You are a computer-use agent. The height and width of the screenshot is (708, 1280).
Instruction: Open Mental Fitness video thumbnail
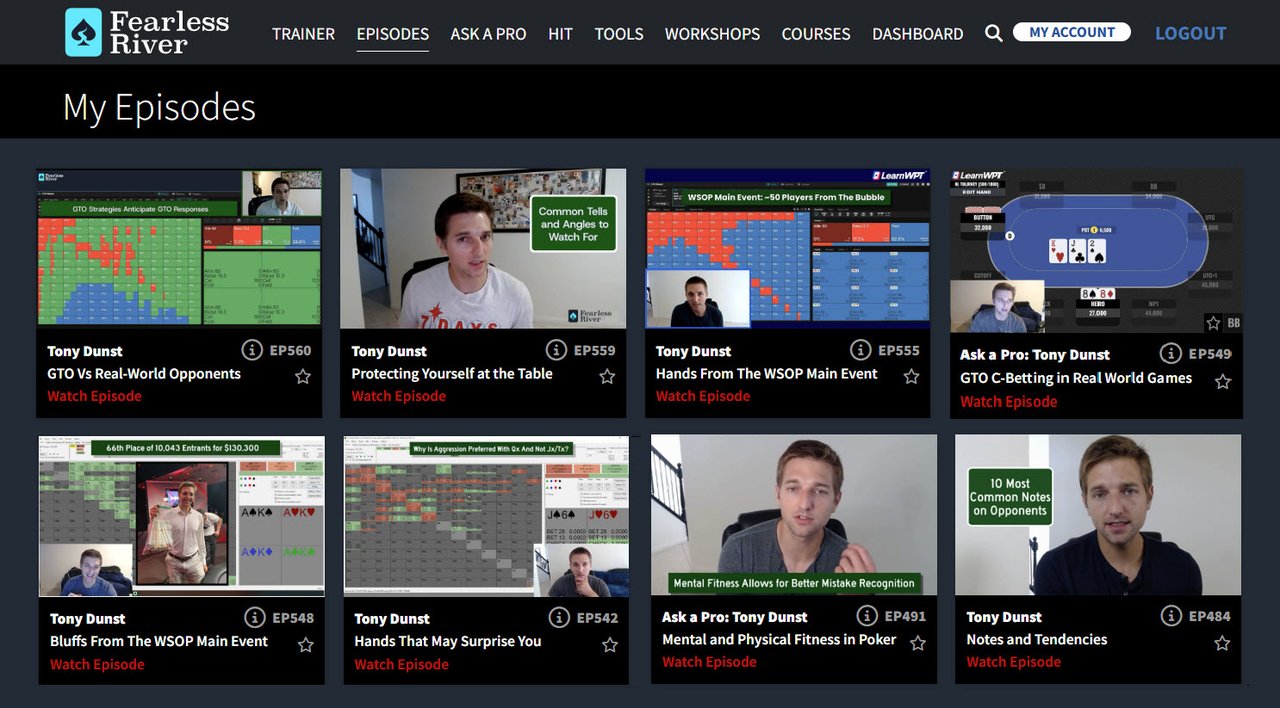794,515
